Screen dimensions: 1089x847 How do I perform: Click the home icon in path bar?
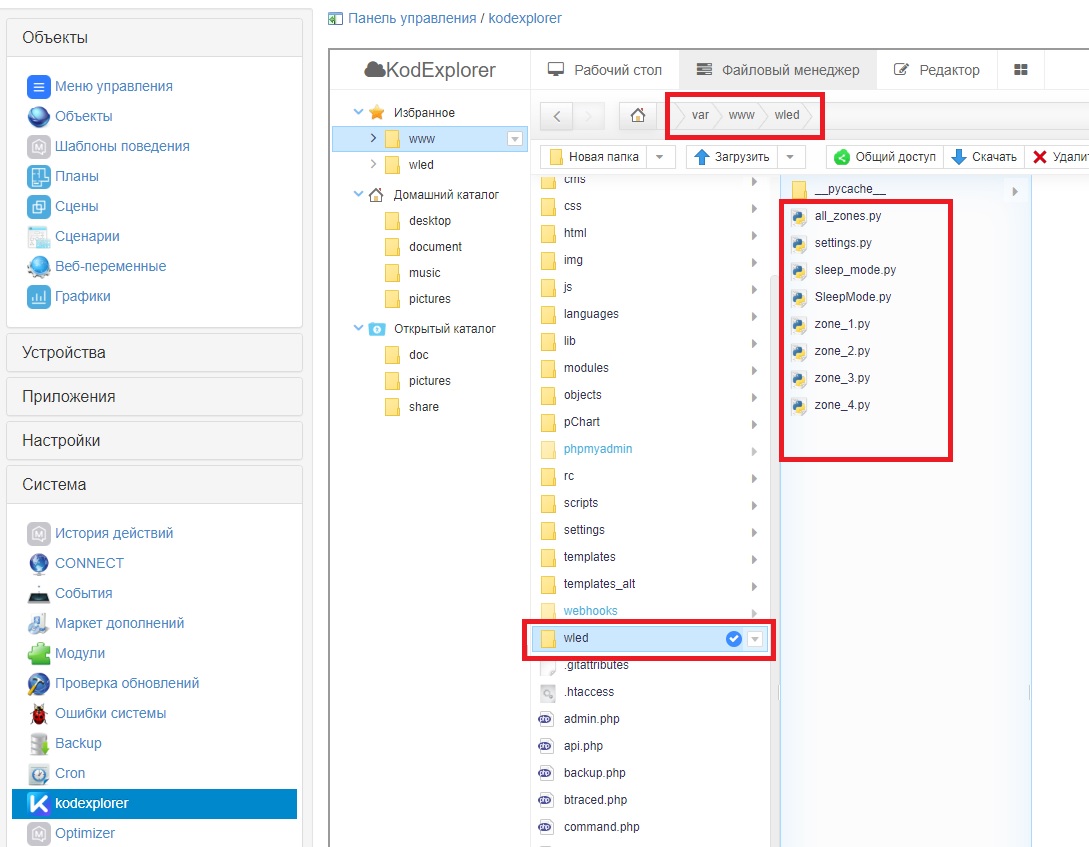(x=637, y=116)
